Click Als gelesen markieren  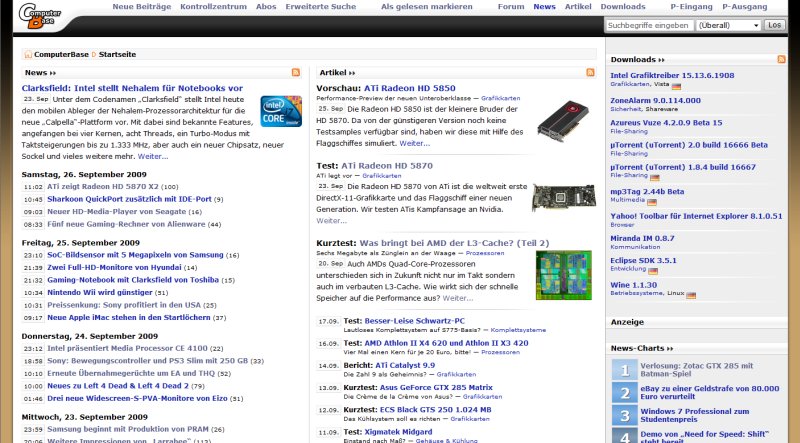click(x=427, y=7)
